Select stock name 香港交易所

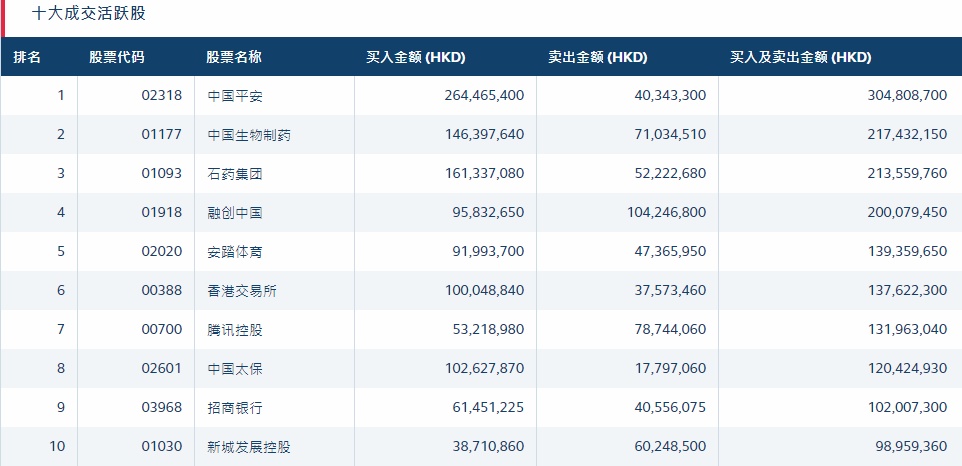click(241, 291)
